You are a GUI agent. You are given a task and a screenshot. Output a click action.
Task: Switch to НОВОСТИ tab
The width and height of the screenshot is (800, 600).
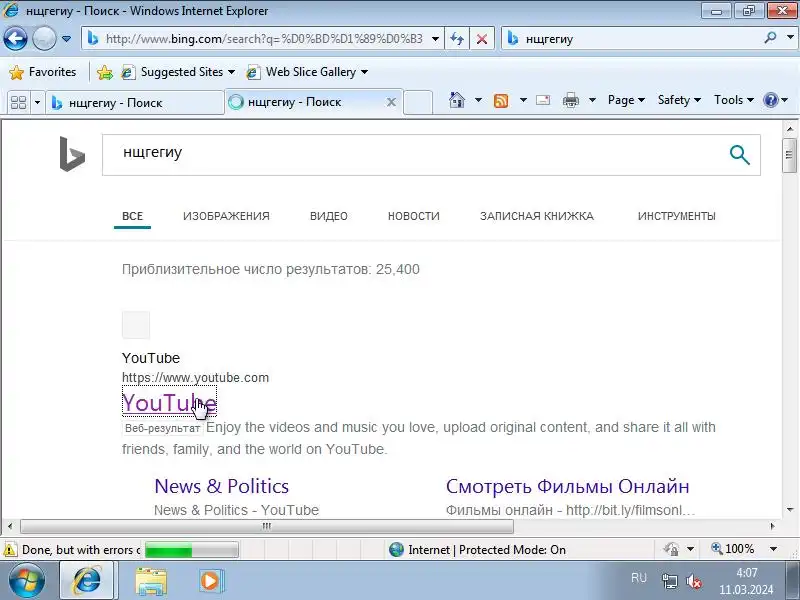413,216
